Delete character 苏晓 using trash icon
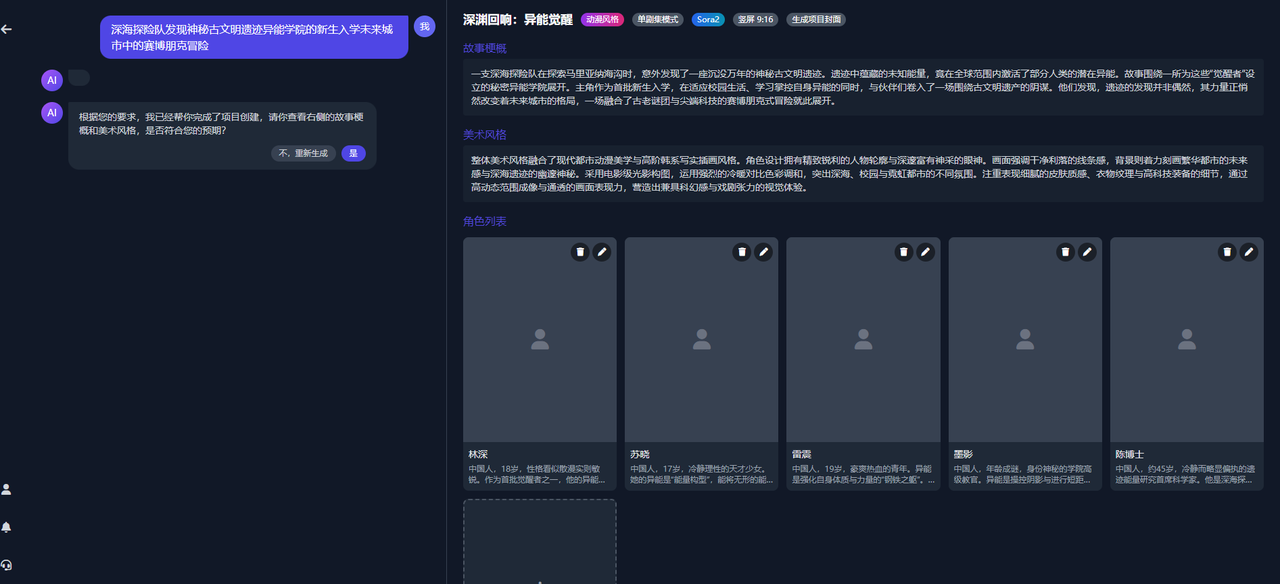1280x584 pixels. (x=742, y=252)
